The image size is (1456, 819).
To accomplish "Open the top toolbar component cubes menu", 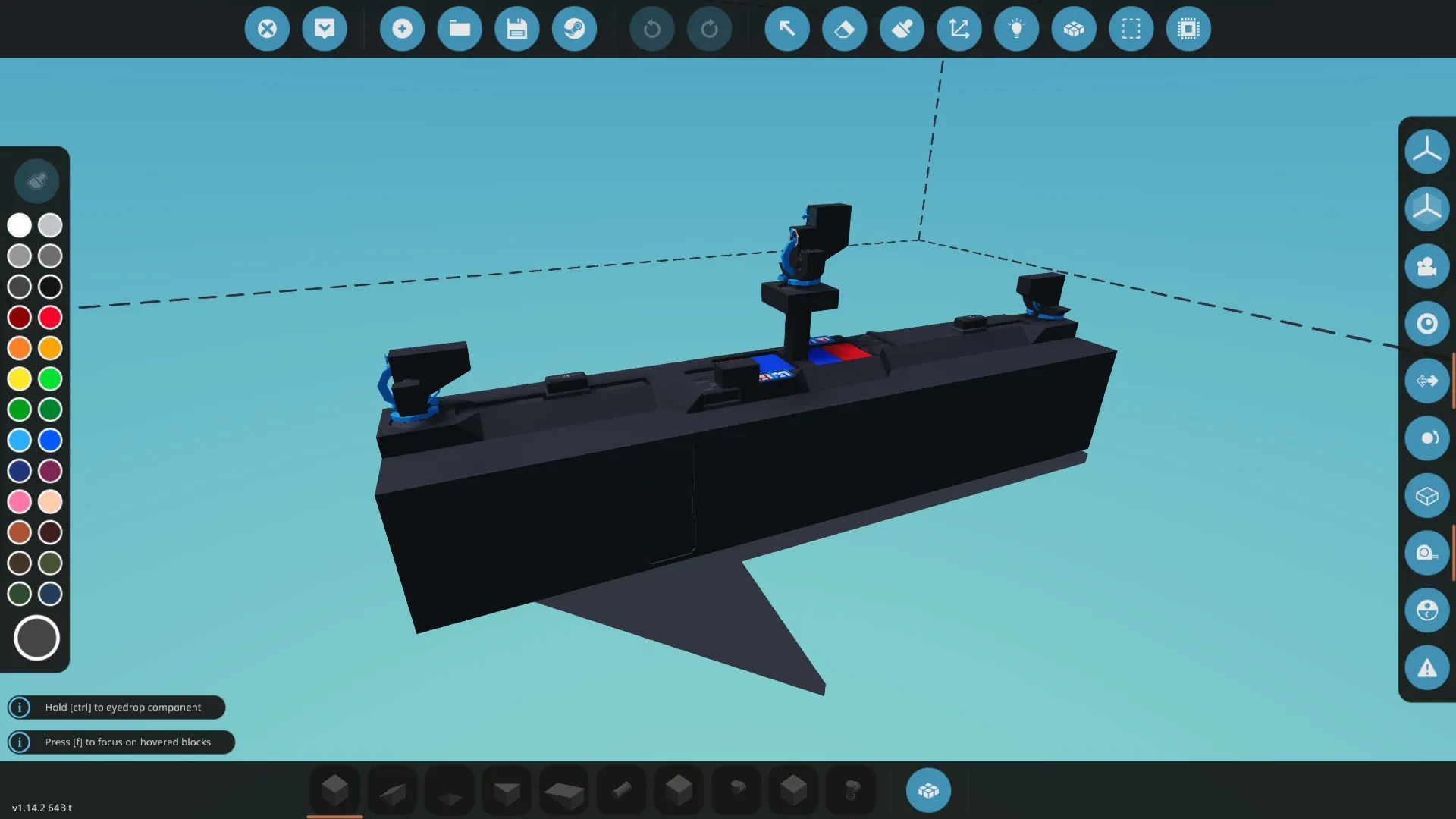I will tap(1074, 29).
